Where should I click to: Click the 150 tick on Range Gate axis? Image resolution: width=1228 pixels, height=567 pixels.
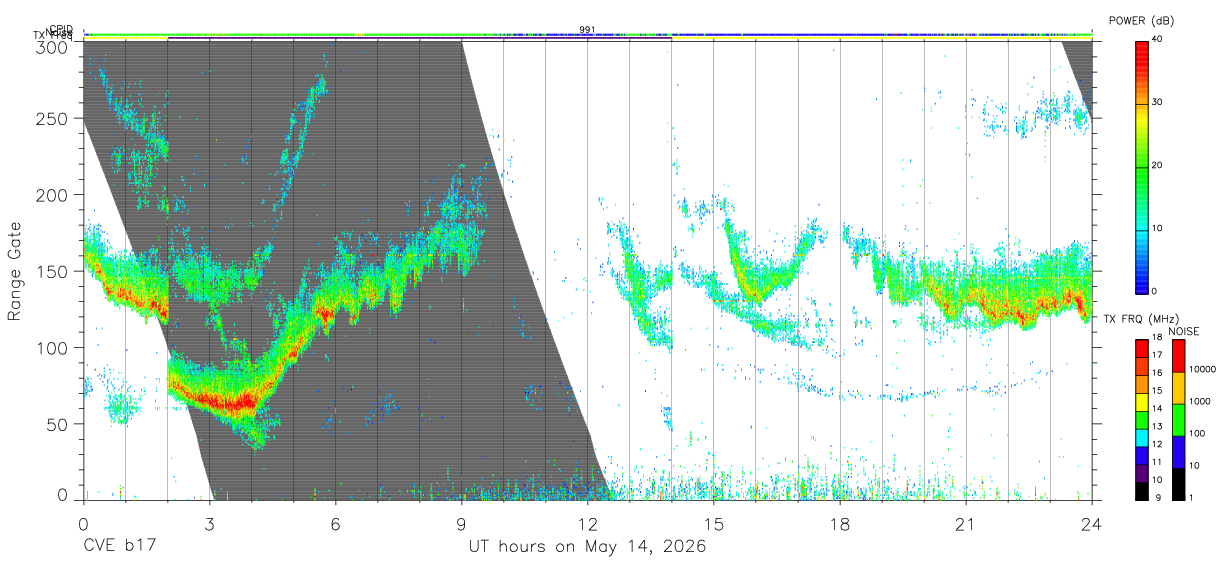pos(51,271)
